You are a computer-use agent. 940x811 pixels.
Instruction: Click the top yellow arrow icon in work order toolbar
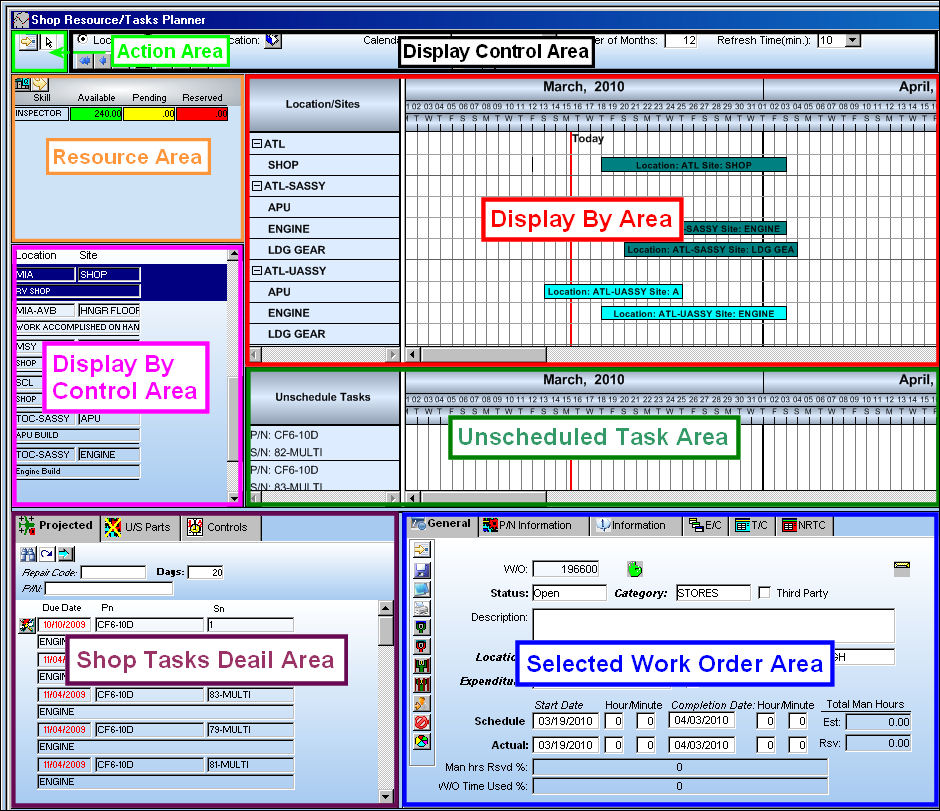(421, 550)
